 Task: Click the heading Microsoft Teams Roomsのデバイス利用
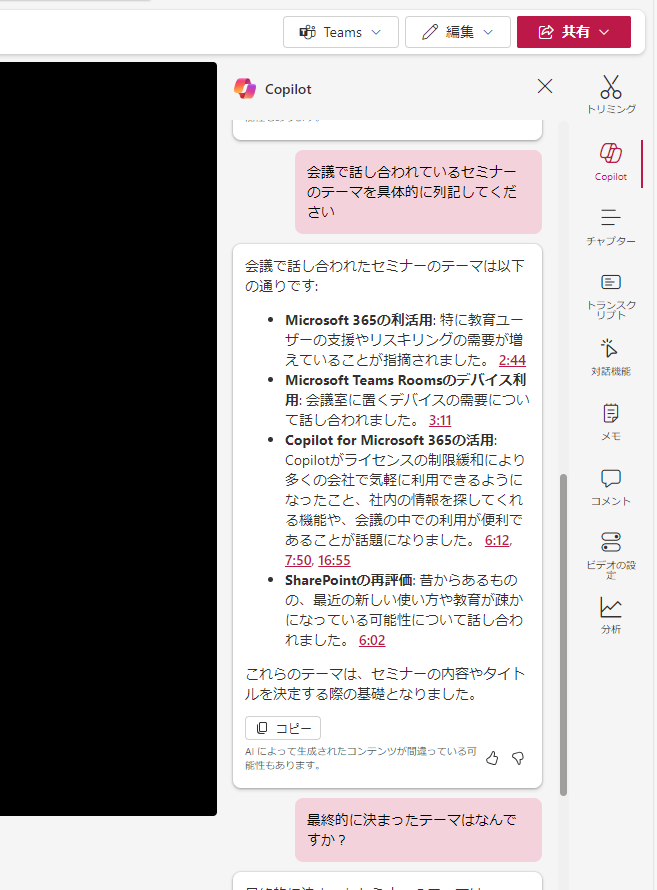405,390
